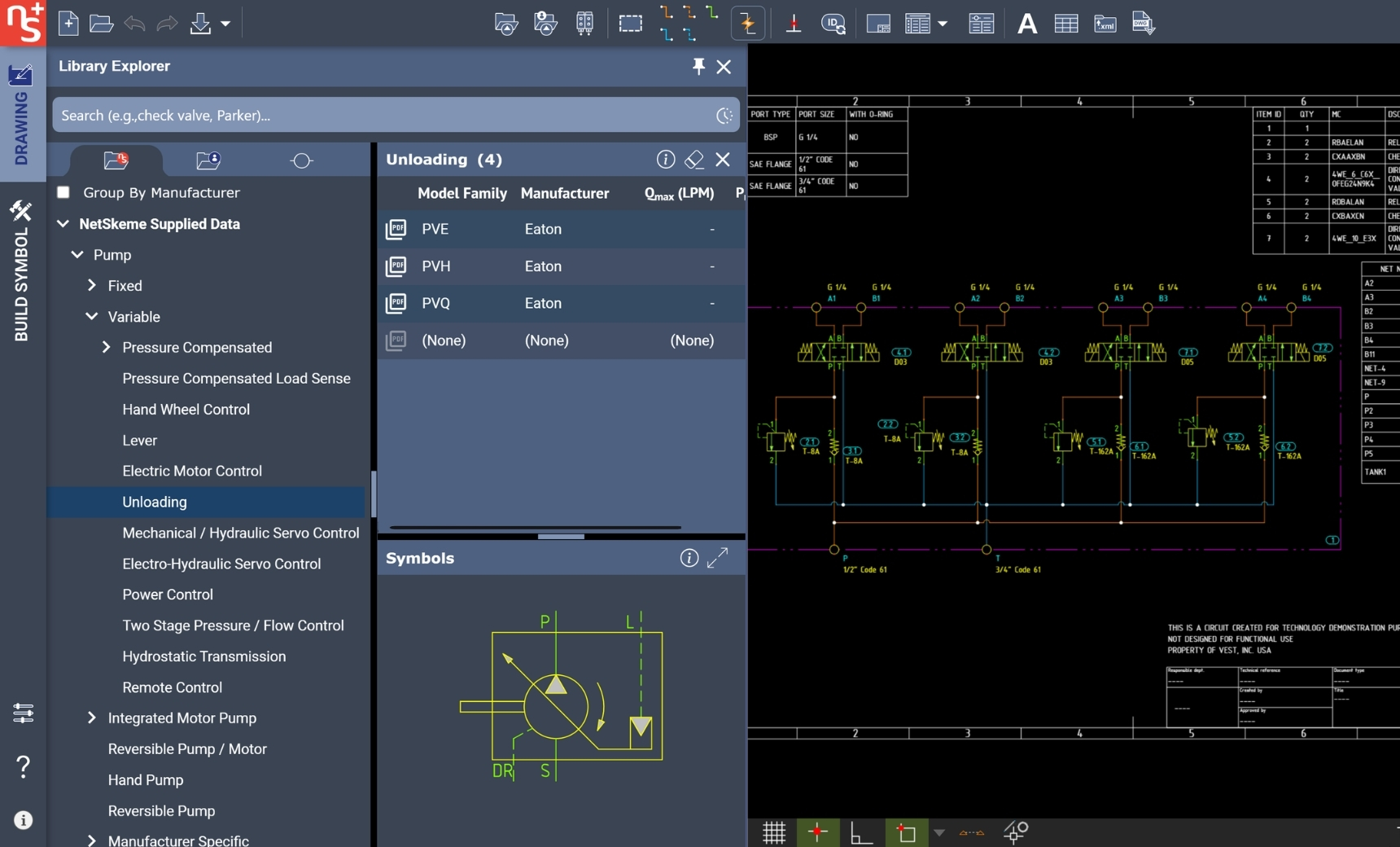The width and height of the screenshot is (1400, 847).
Task: Create a new drawing file
Action: (68, 24)
